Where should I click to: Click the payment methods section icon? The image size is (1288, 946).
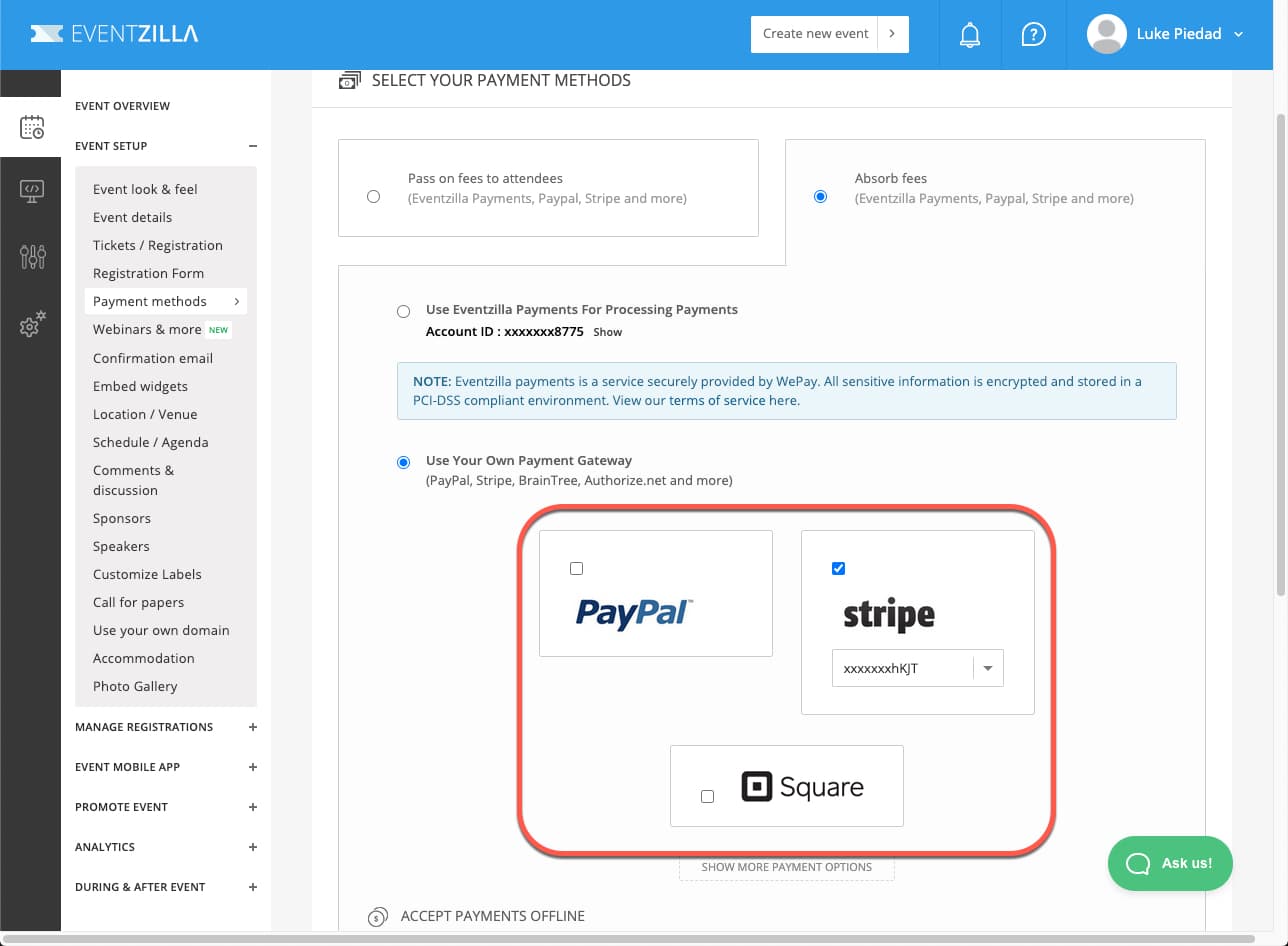pos(350,80)
